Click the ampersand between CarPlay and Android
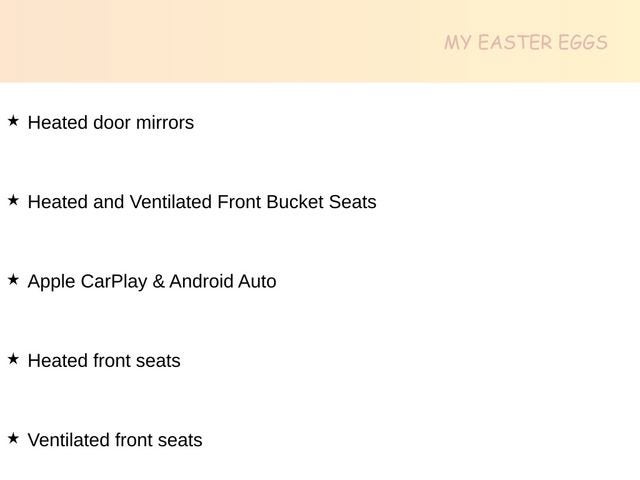640x480 pixels. 158,282
